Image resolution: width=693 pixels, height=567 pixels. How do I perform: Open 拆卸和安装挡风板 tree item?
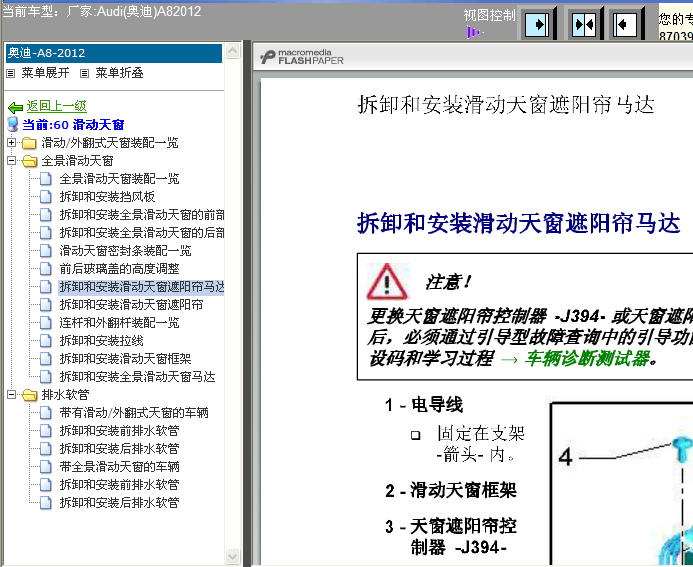pyautogui.click(x=107, y=197)
